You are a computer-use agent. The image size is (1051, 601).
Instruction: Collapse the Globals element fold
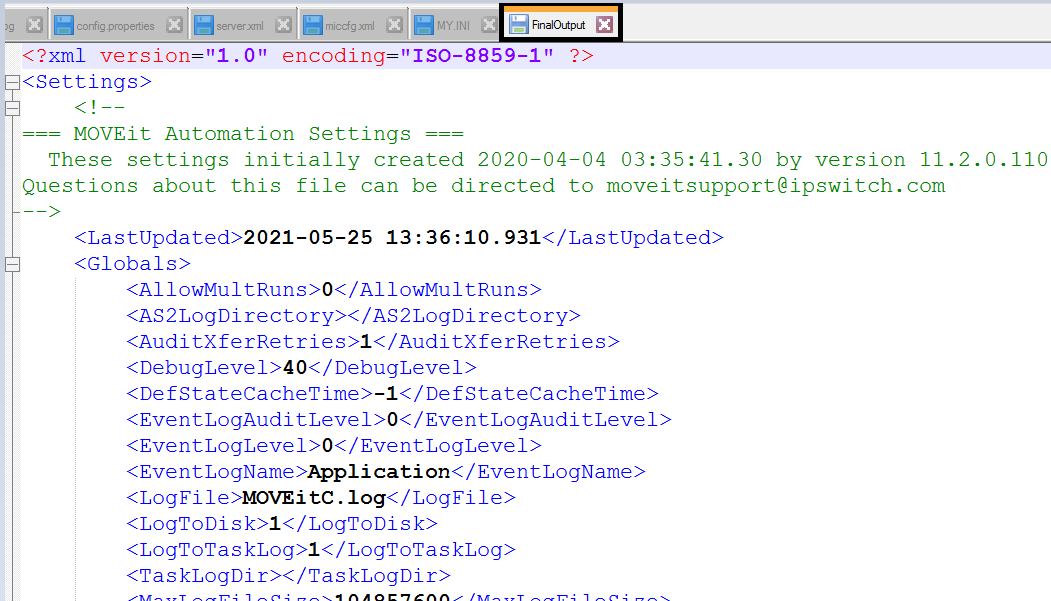12,264
